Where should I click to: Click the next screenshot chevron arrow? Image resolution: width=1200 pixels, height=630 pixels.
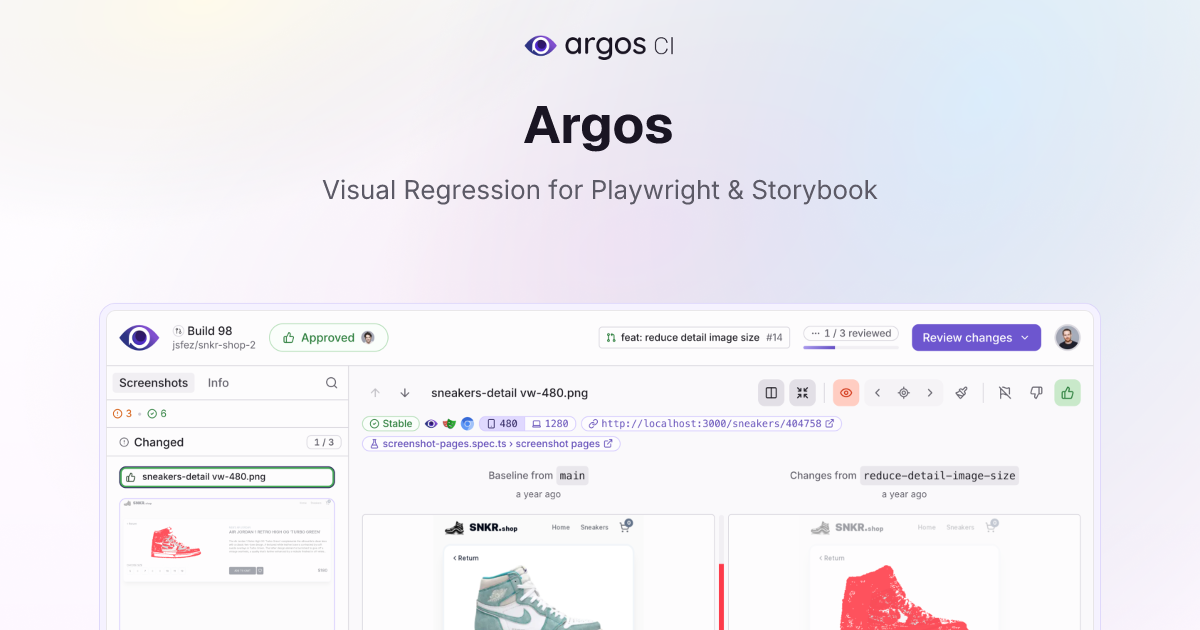coord(930,392)
